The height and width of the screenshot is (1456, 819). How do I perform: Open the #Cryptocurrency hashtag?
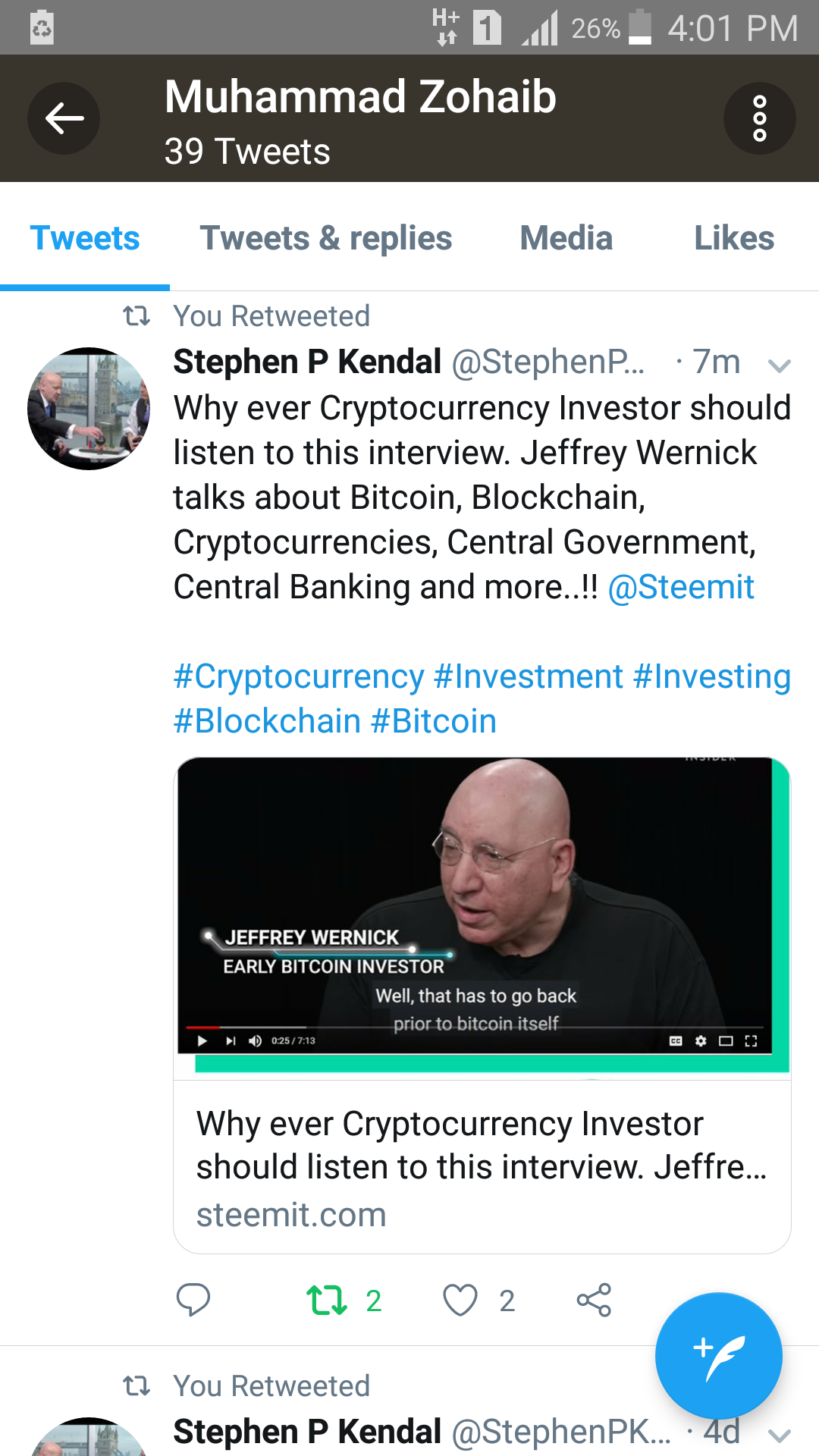click(x=299, y=676)
